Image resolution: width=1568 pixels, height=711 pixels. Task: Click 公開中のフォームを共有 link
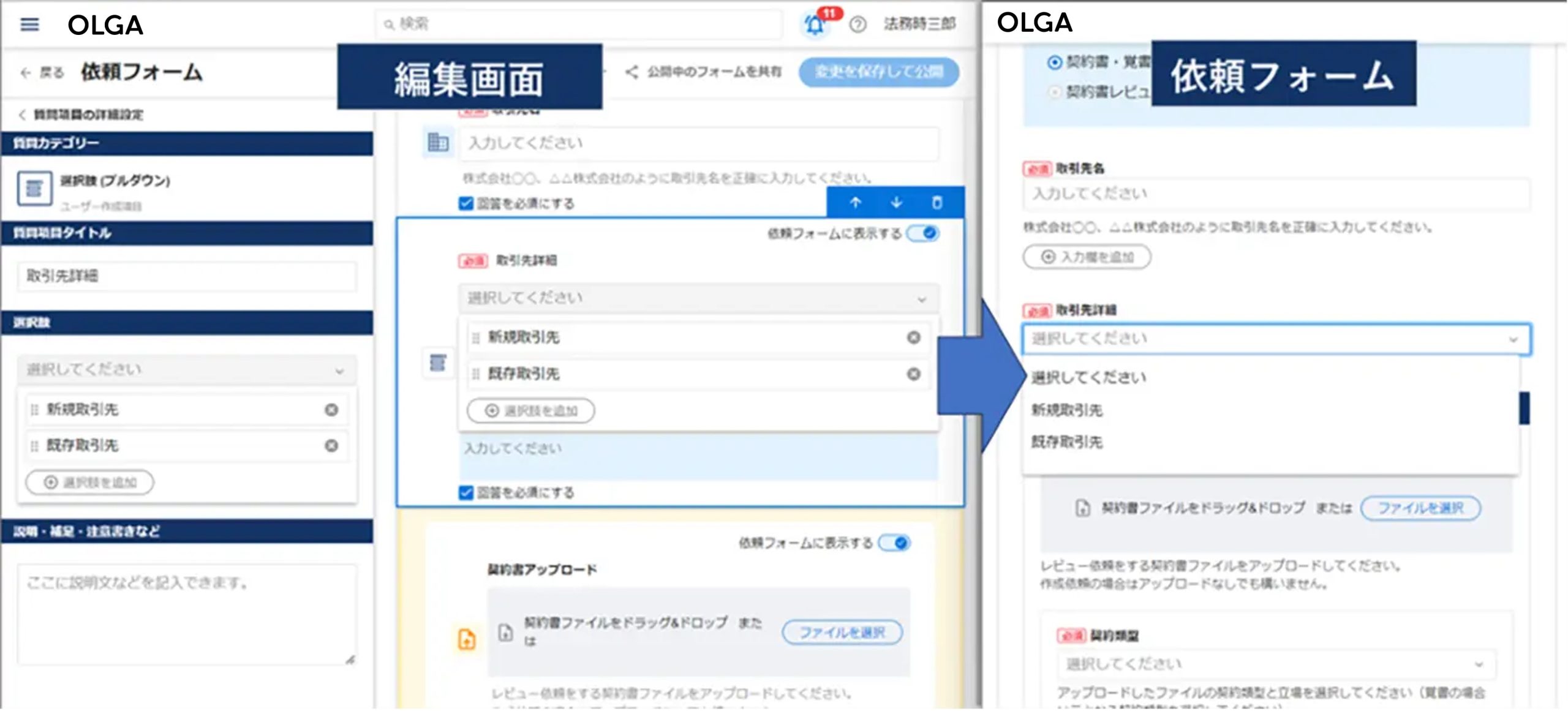pyautogui.click(x=714, y=72)
